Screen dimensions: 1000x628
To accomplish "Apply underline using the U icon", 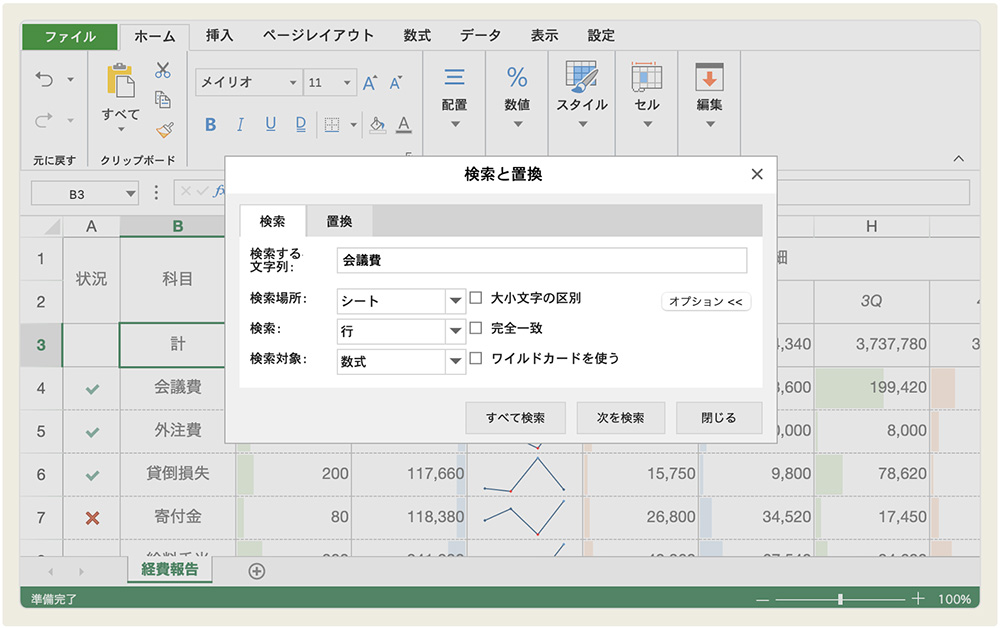I will (268, 124).
